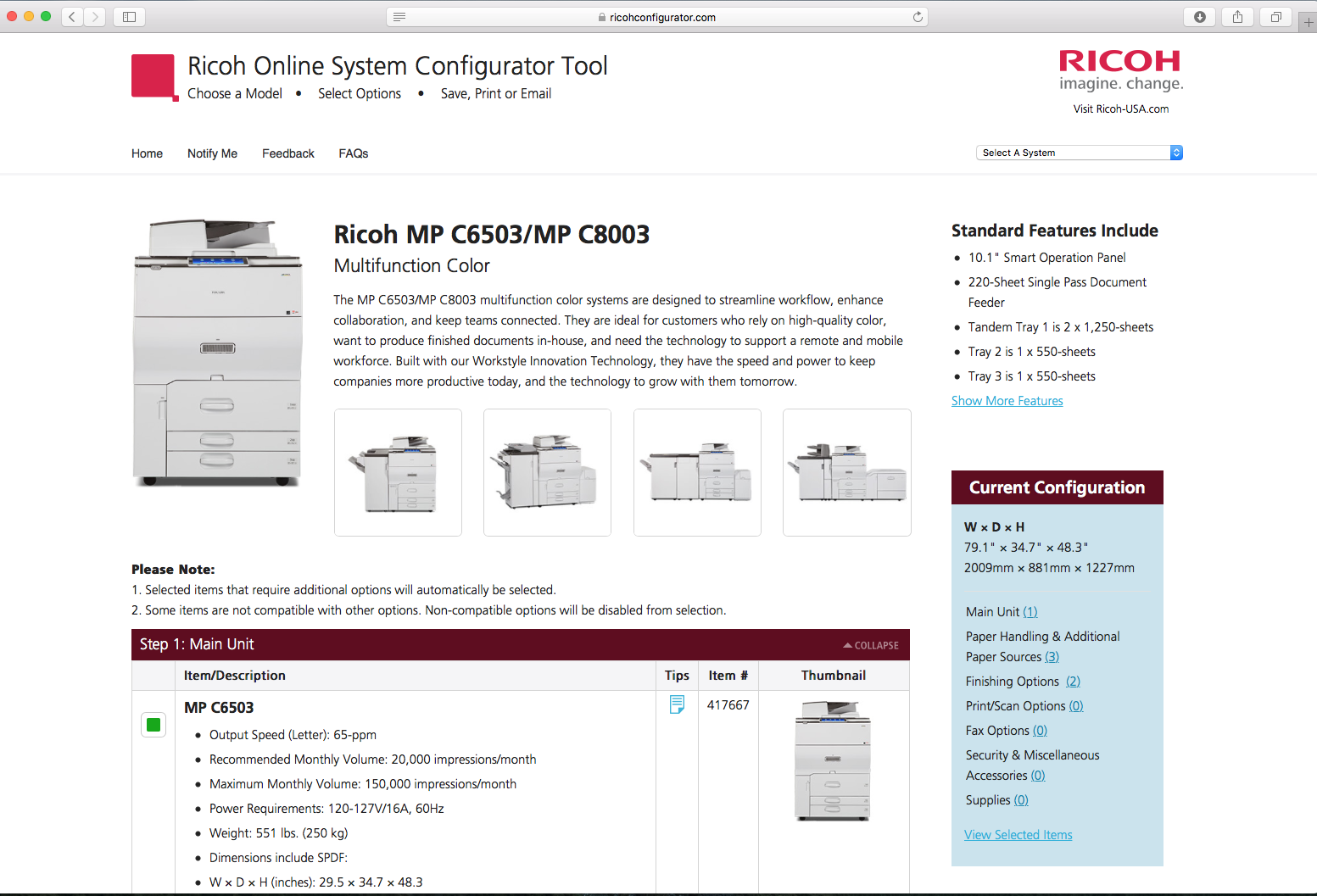1317x896 pixels.
Task: Open the FAQs menu item
Action: (x=354, y=153)
